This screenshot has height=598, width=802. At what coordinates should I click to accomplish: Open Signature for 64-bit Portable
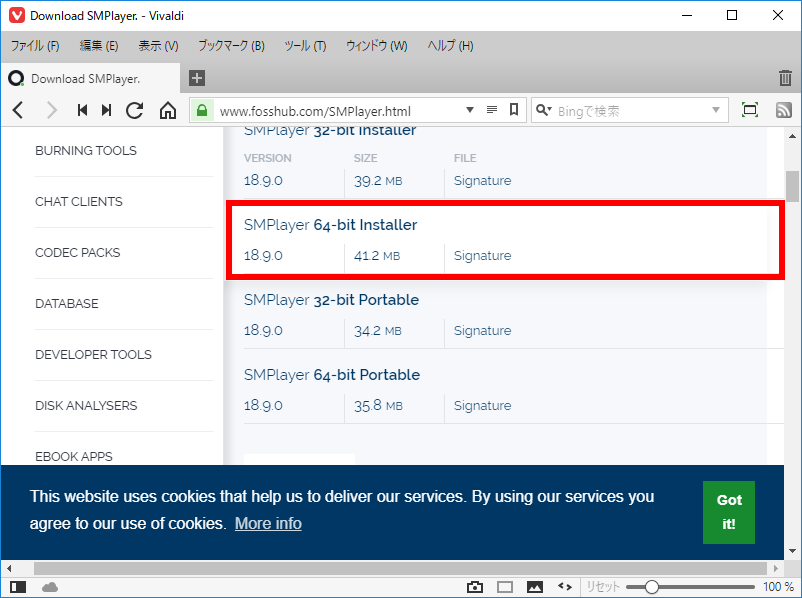482,406
